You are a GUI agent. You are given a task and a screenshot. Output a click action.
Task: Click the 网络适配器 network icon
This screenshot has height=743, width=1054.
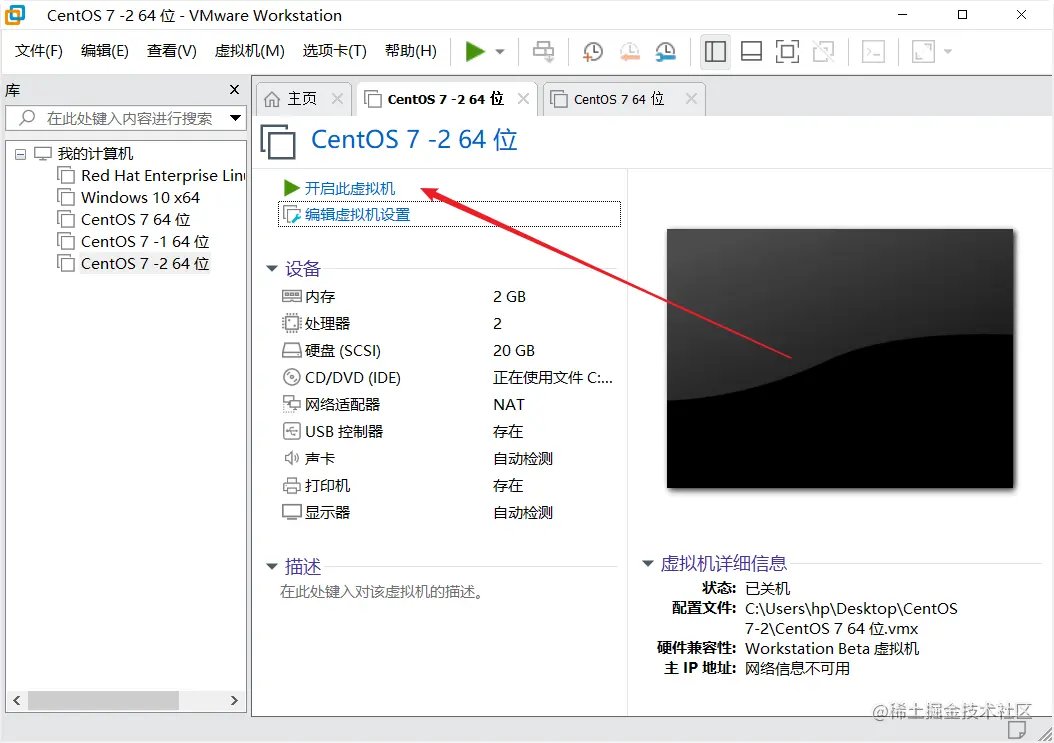[291, 404]
